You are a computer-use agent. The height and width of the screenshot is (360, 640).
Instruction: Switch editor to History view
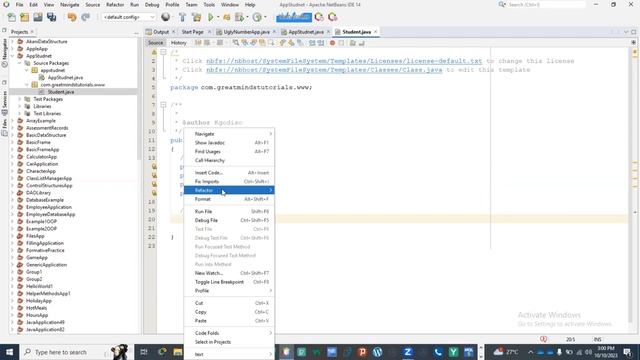(178, 43)
